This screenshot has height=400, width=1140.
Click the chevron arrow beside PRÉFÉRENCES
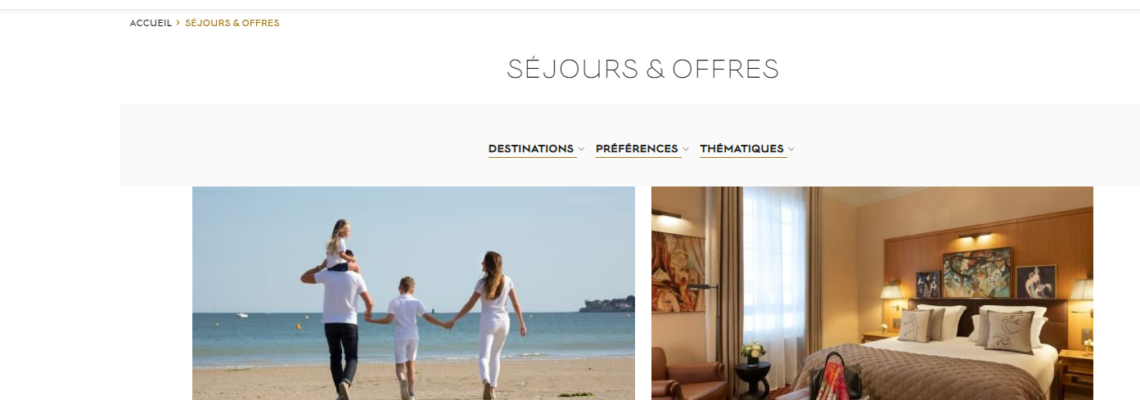click(686, 149)
